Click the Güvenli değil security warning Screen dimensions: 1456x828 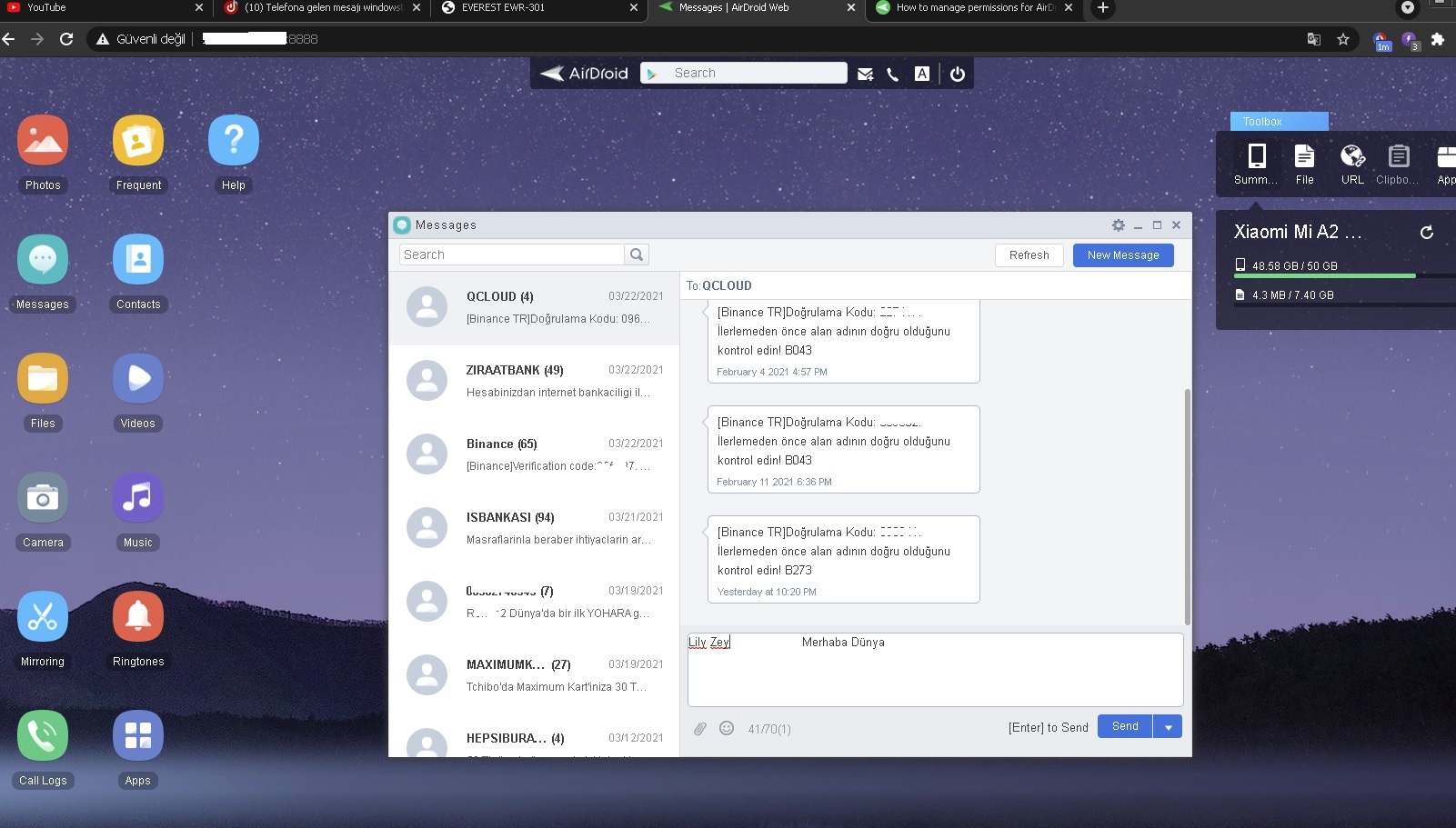click(141, 39)
